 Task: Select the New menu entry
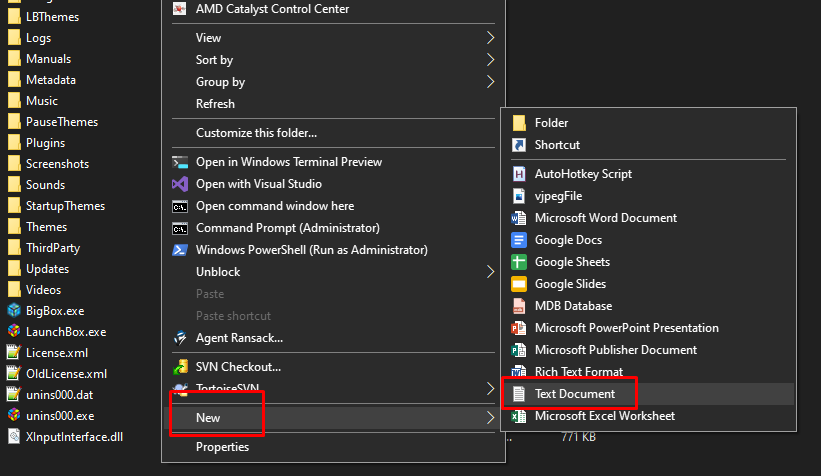(x=334, y=418)
